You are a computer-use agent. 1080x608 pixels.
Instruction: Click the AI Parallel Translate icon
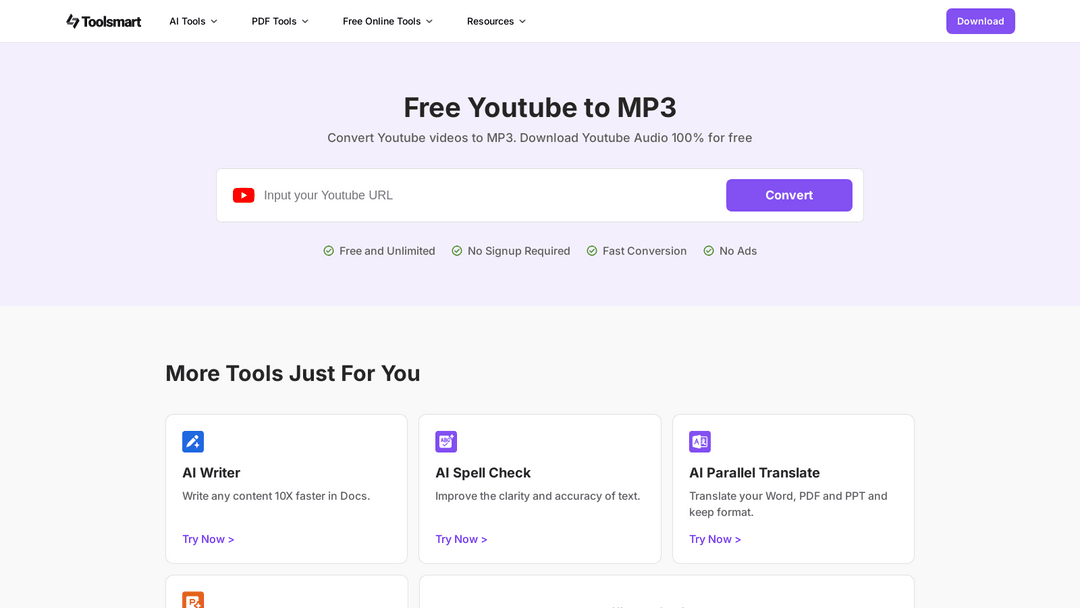[700, 441]
